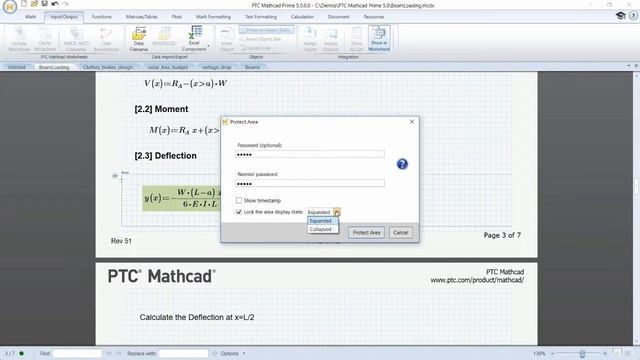Image resolution: width=640 pixels, height=360 pixels.
Task: Open the worksheet tab list arrow
Action: coord(629,66)
